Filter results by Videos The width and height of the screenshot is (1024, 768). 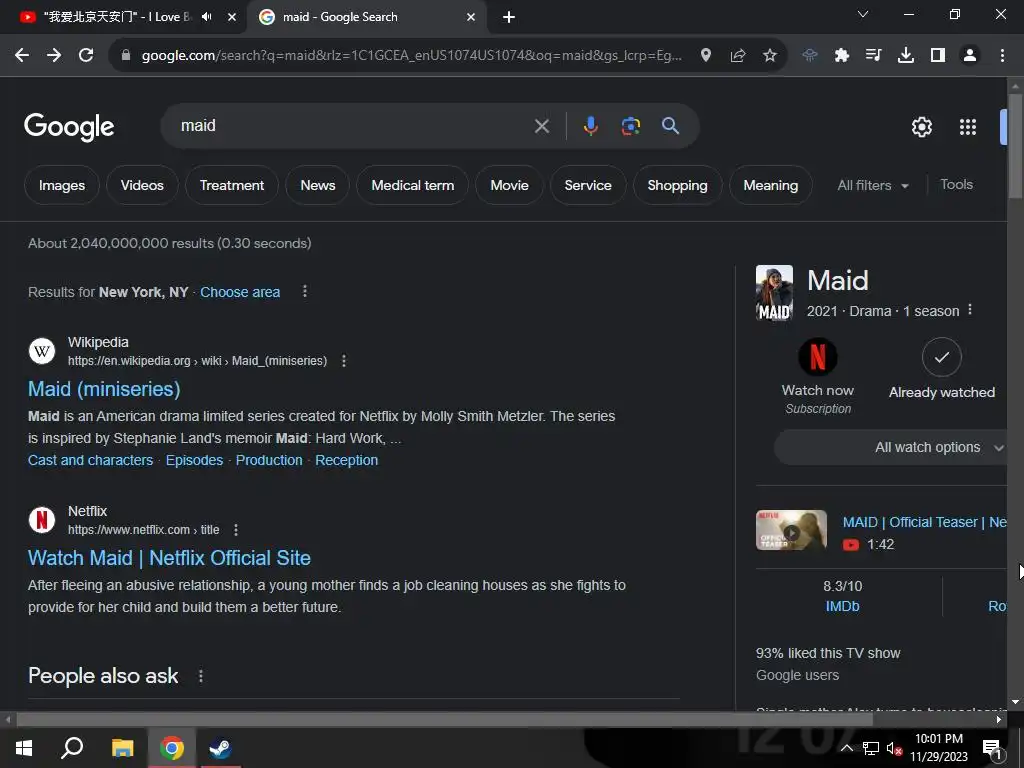142,185
